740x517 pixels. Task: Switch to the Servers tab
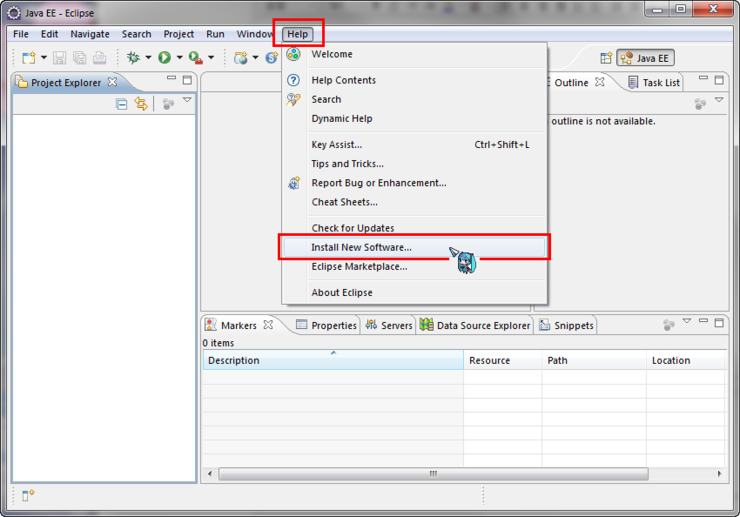[x=389, y=325]
